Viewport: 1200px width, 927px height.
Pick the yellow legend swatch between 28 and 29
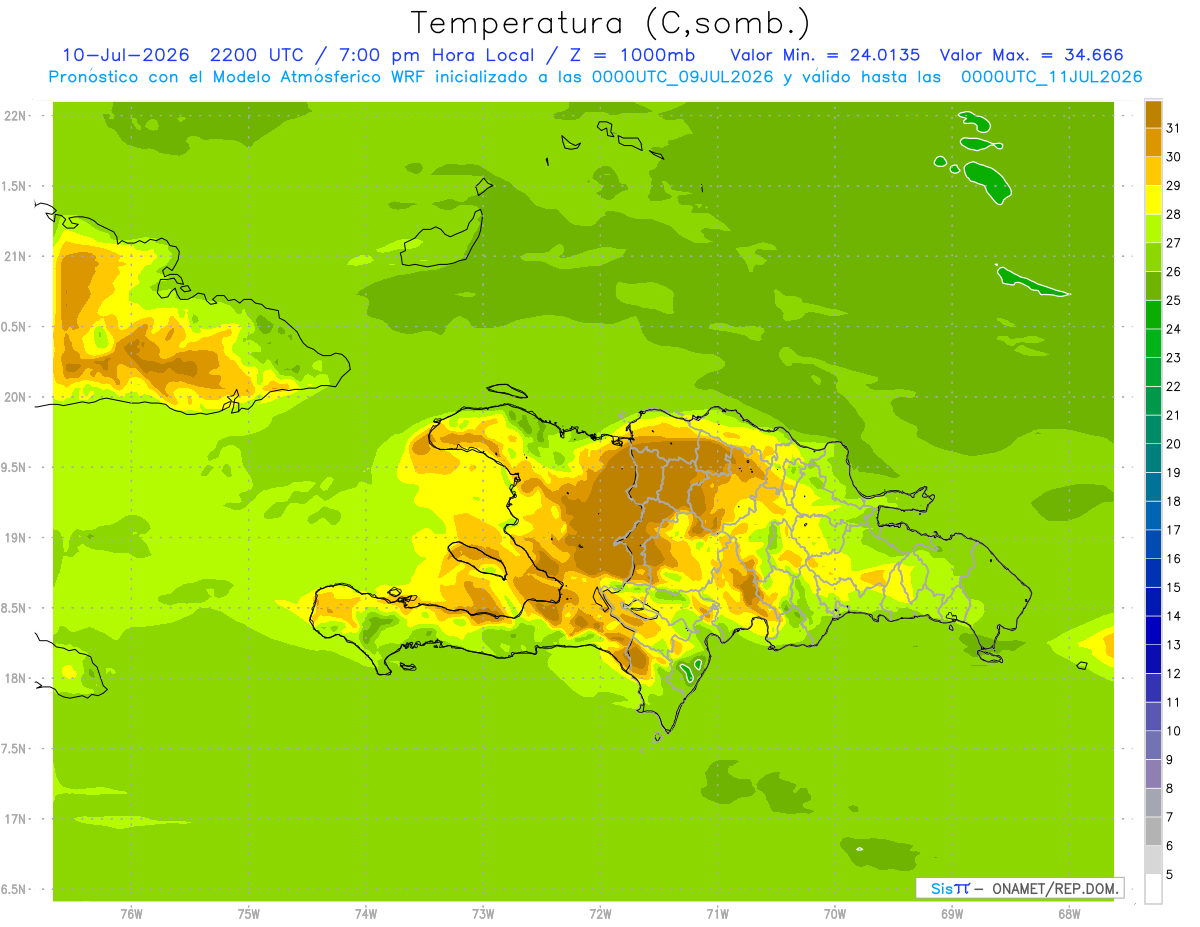tap(1153, 200)
